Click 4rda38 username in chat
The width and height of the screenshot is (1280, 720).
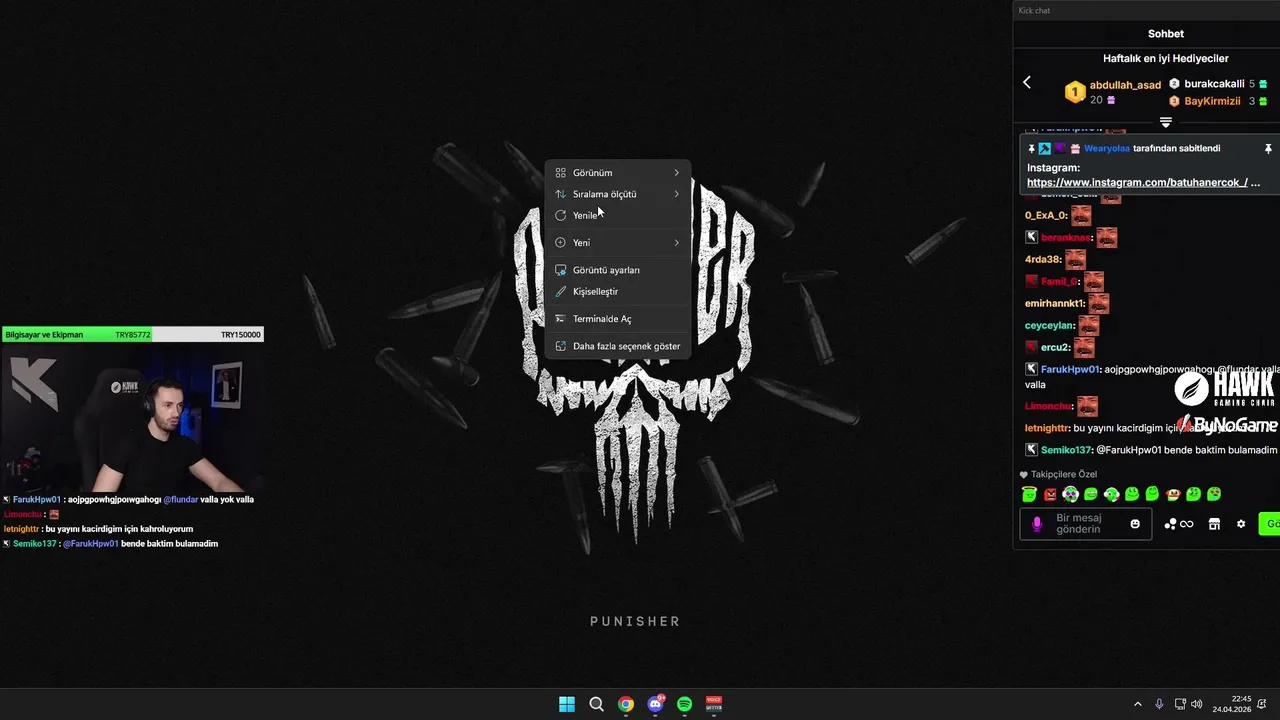(x=1042, y=259)
